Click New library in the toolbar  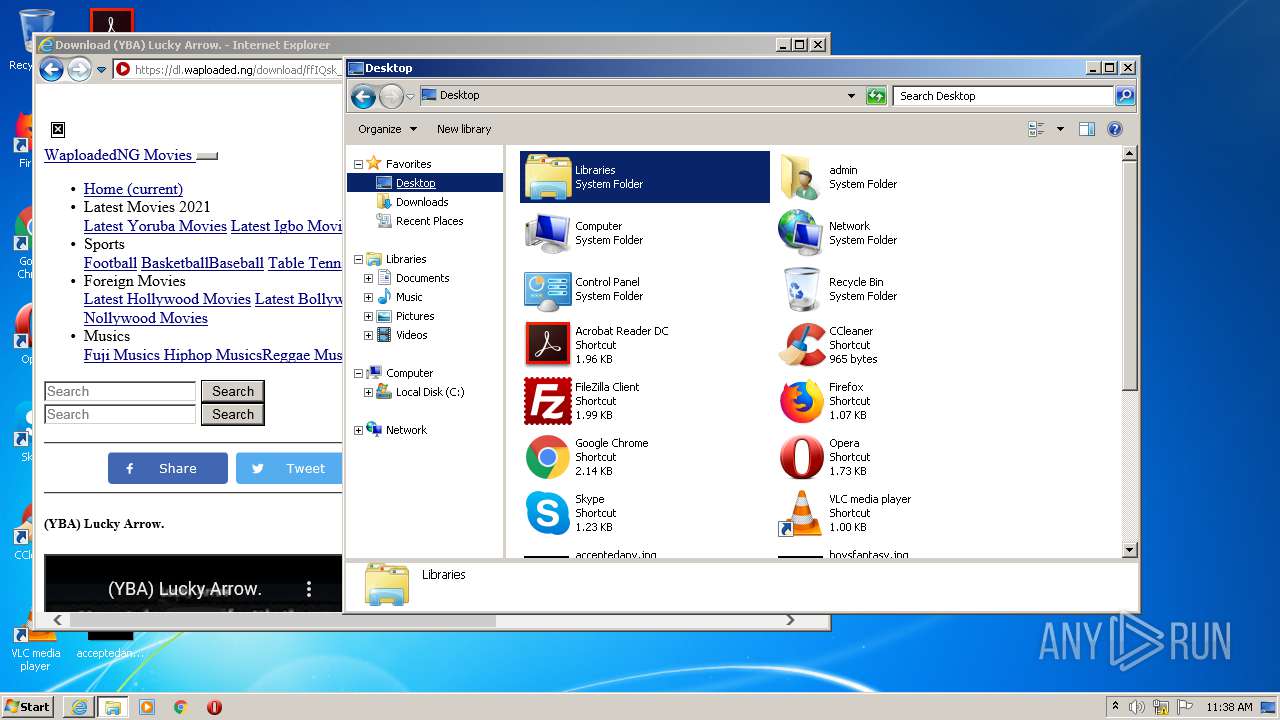(x=464, y=129)
